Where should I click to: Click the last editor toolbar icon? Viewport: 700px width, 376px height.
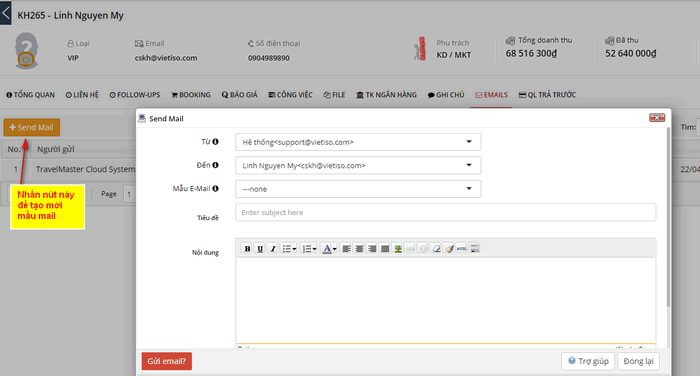[475, 249]
